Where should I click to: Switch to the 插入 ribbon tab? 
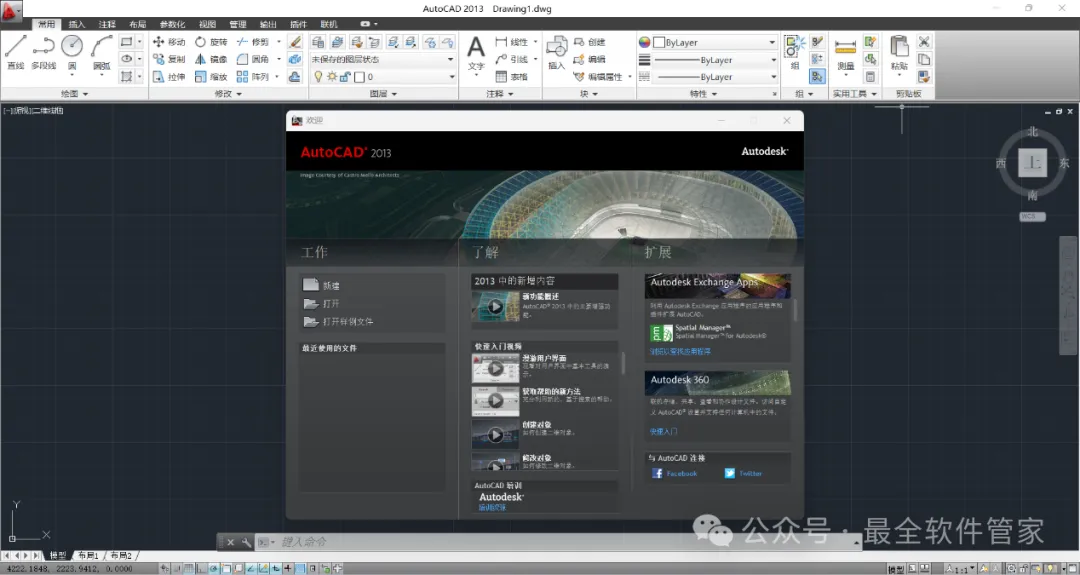click(76, 24)
